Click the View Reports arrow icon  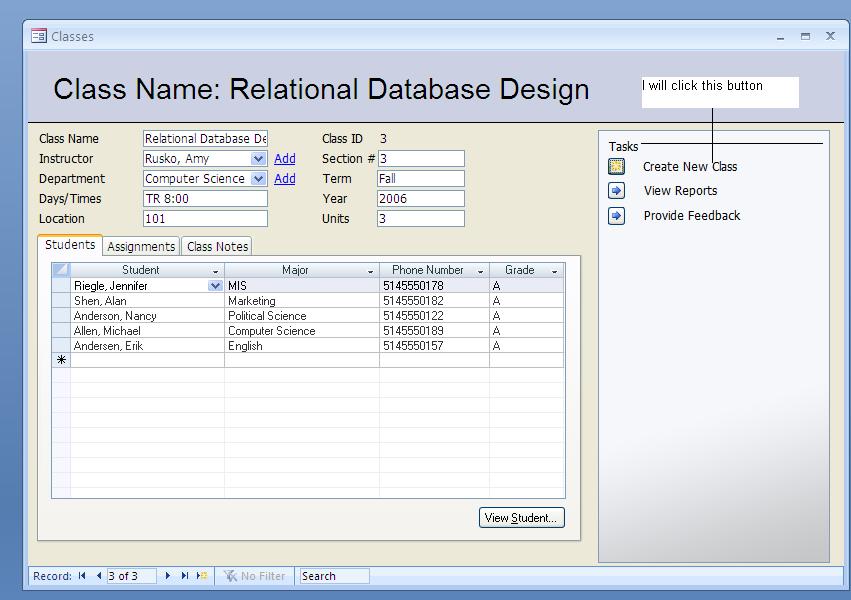617,191
